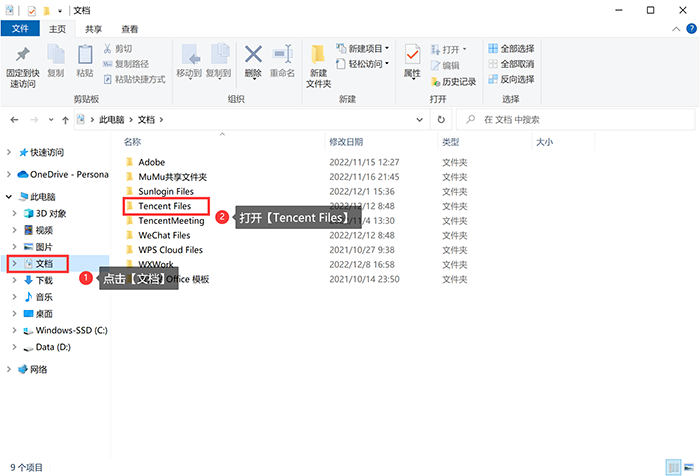
Task: Select Data (D:) drive in navigation pane
Action: pyautogui.click(x=53, y=347)
